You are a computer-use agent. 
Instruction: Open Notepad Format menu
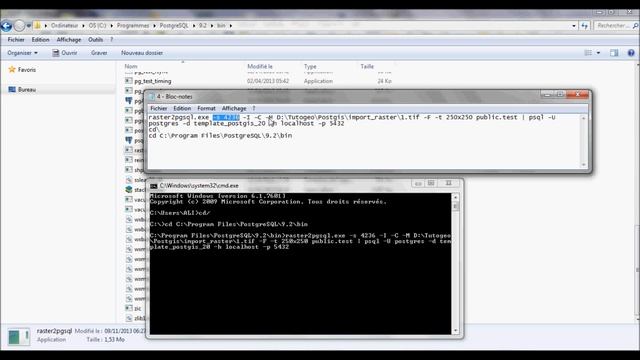click(x=206, y=108)
